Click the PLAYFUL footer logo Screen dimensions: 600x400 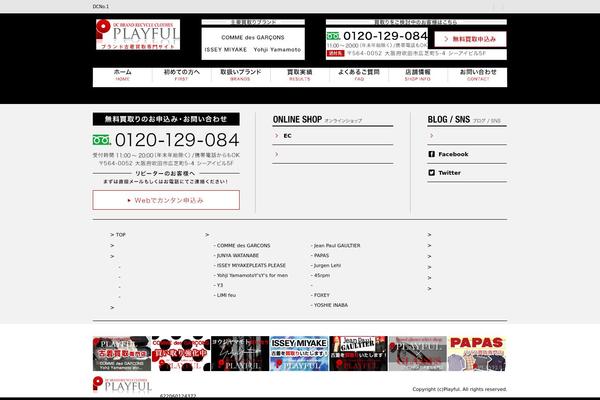[122, 385]
